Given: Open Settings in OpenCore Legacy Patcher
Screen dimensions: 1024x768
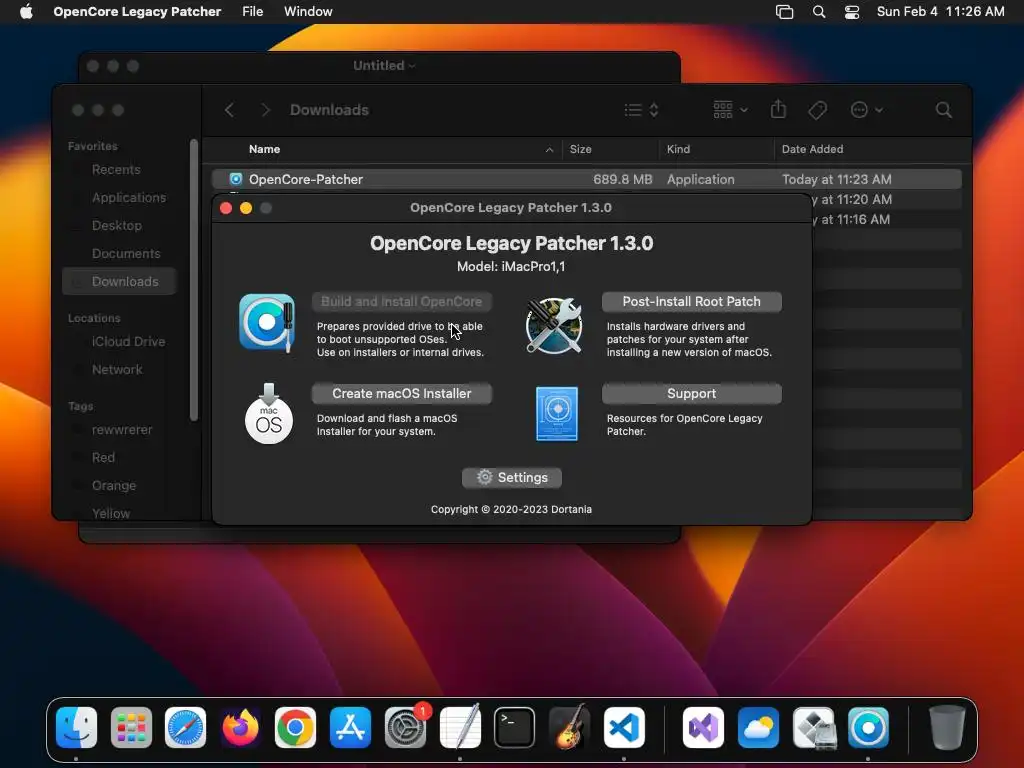Looking at the screenshot, I should [x=511, y=477].
